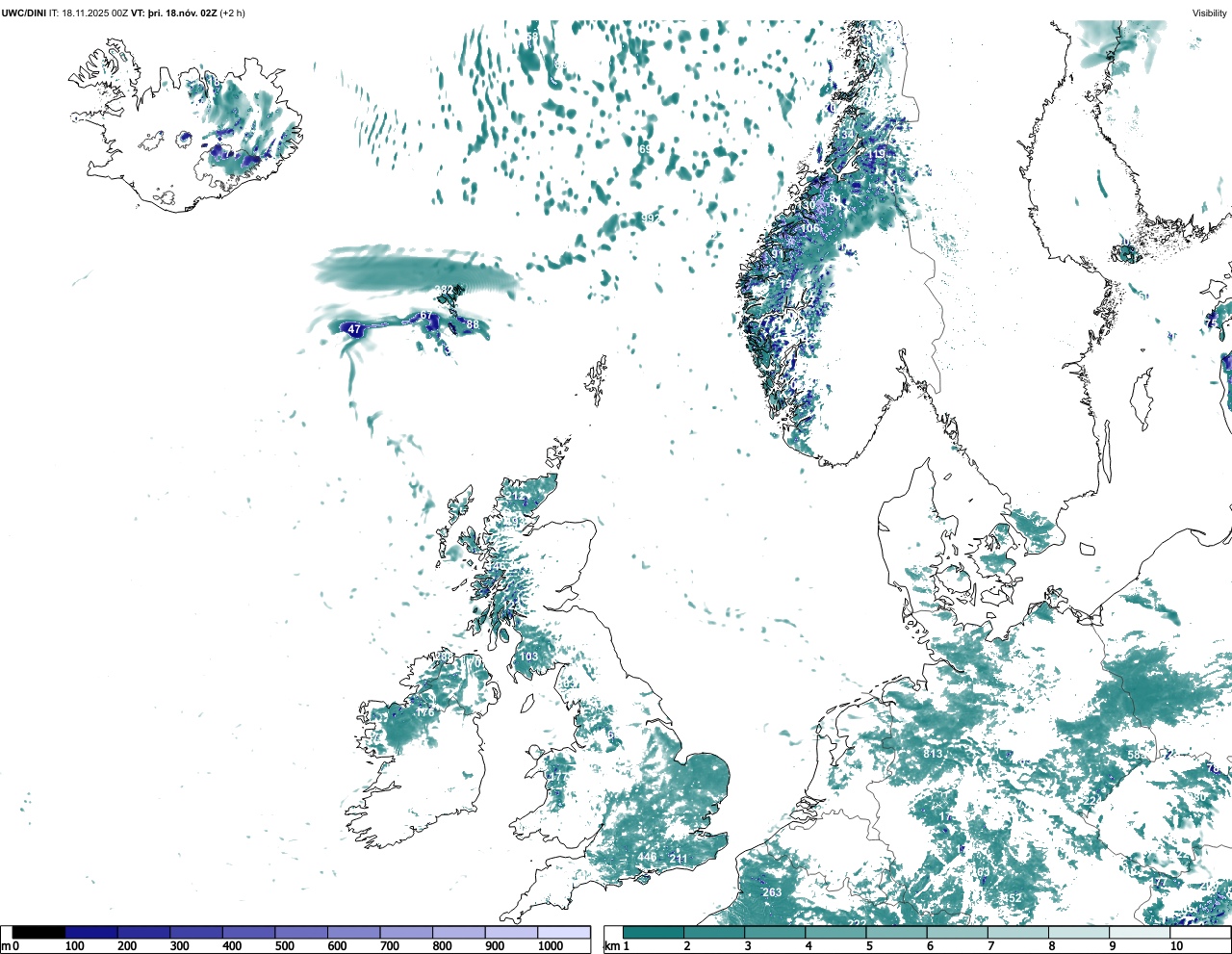
Task: Click the 400–500 m legend swatch
Action: pos(248,932)
